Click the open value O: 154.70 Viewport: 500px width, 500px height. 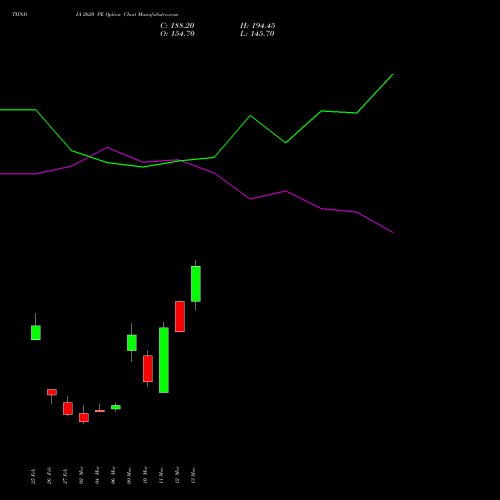[177, 34]
